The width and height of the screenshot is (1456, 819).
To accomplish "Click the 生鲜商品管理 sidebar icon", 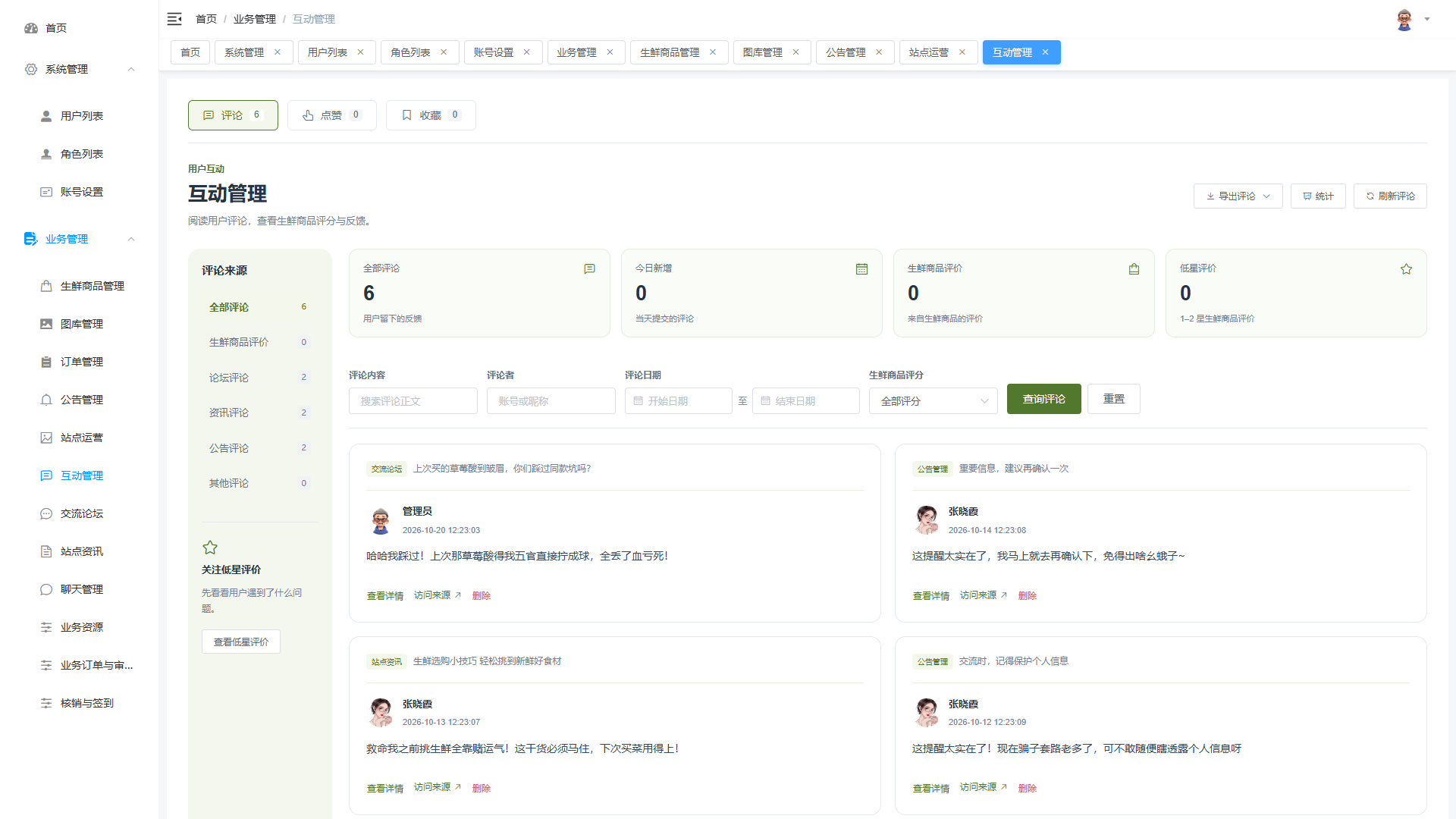I will pyautogui.click(x=46, y=286).
